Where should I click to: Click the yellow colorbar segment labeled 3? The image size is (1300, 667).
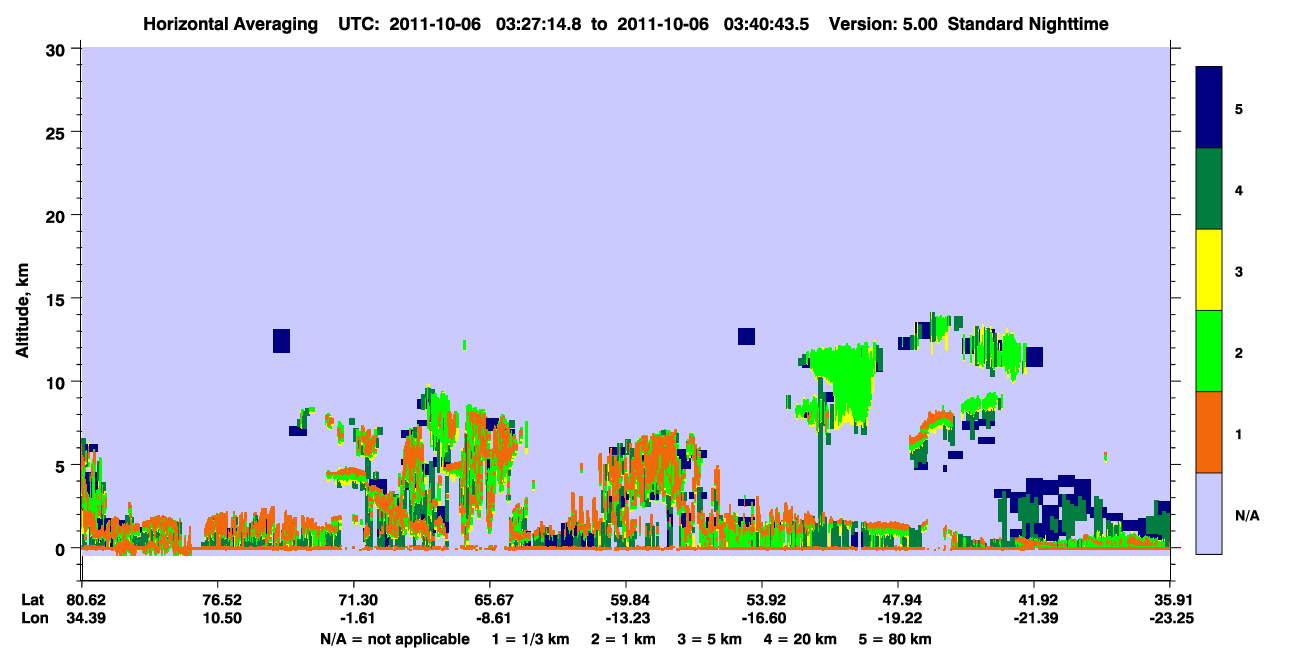click(1209, 269)
